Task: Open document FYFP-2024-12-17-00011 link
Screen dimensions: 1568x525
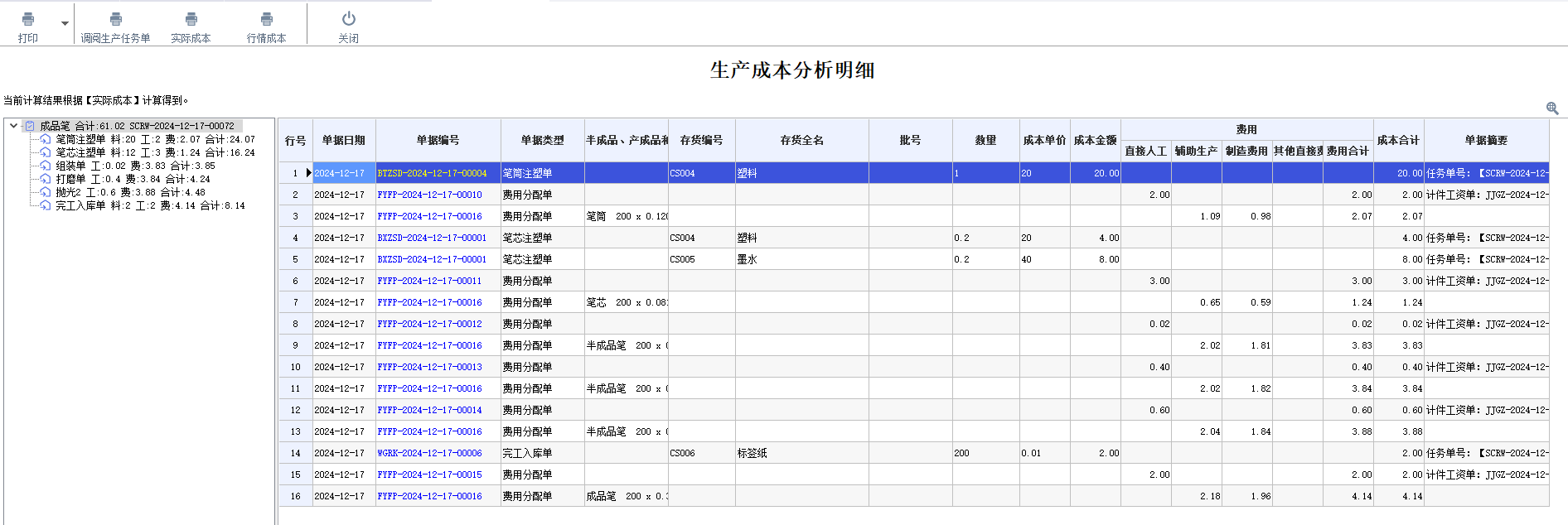Action: (x=429, y=281)
